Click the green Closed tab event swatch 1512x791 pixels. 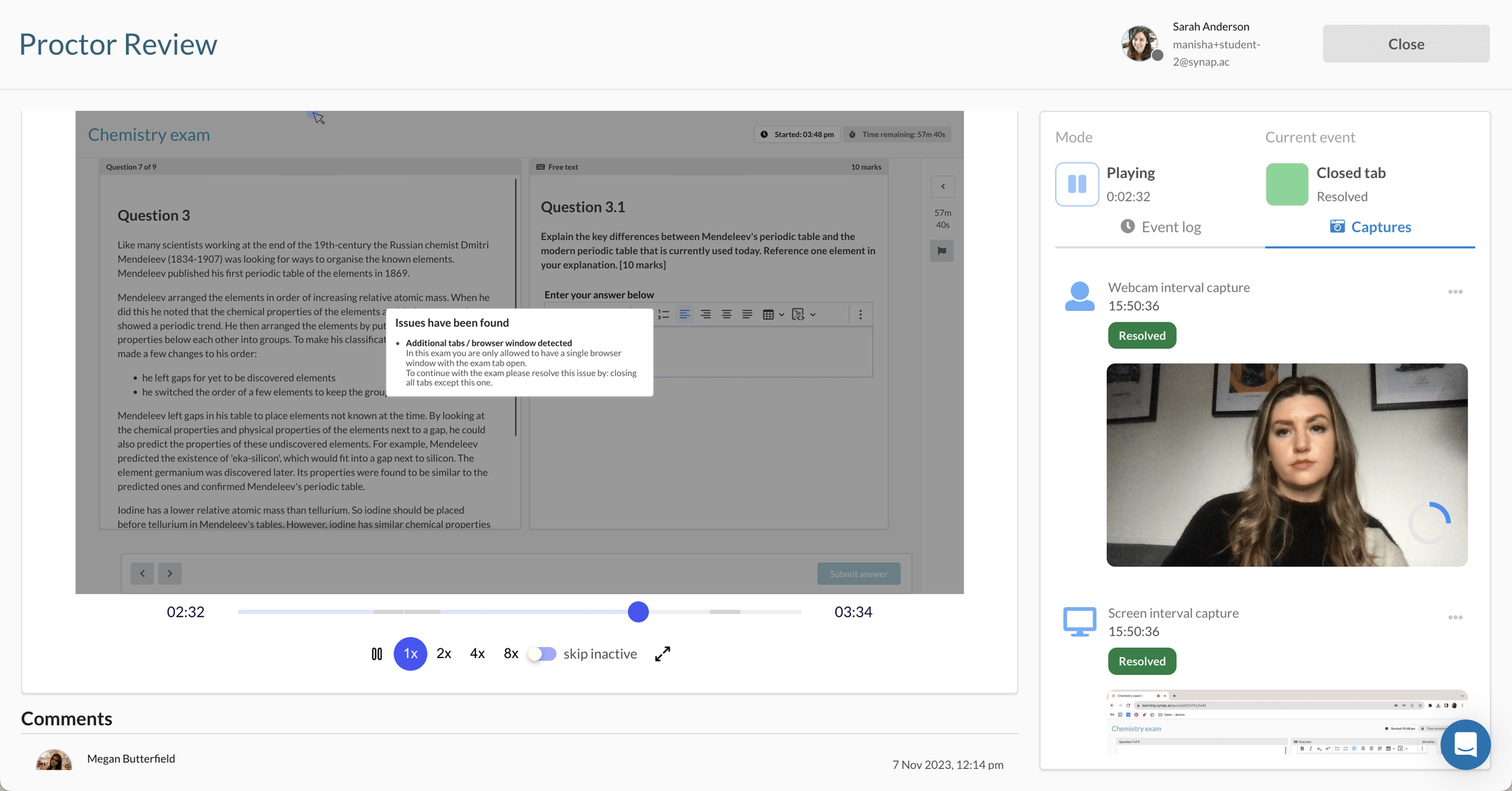coord(1286,184)
